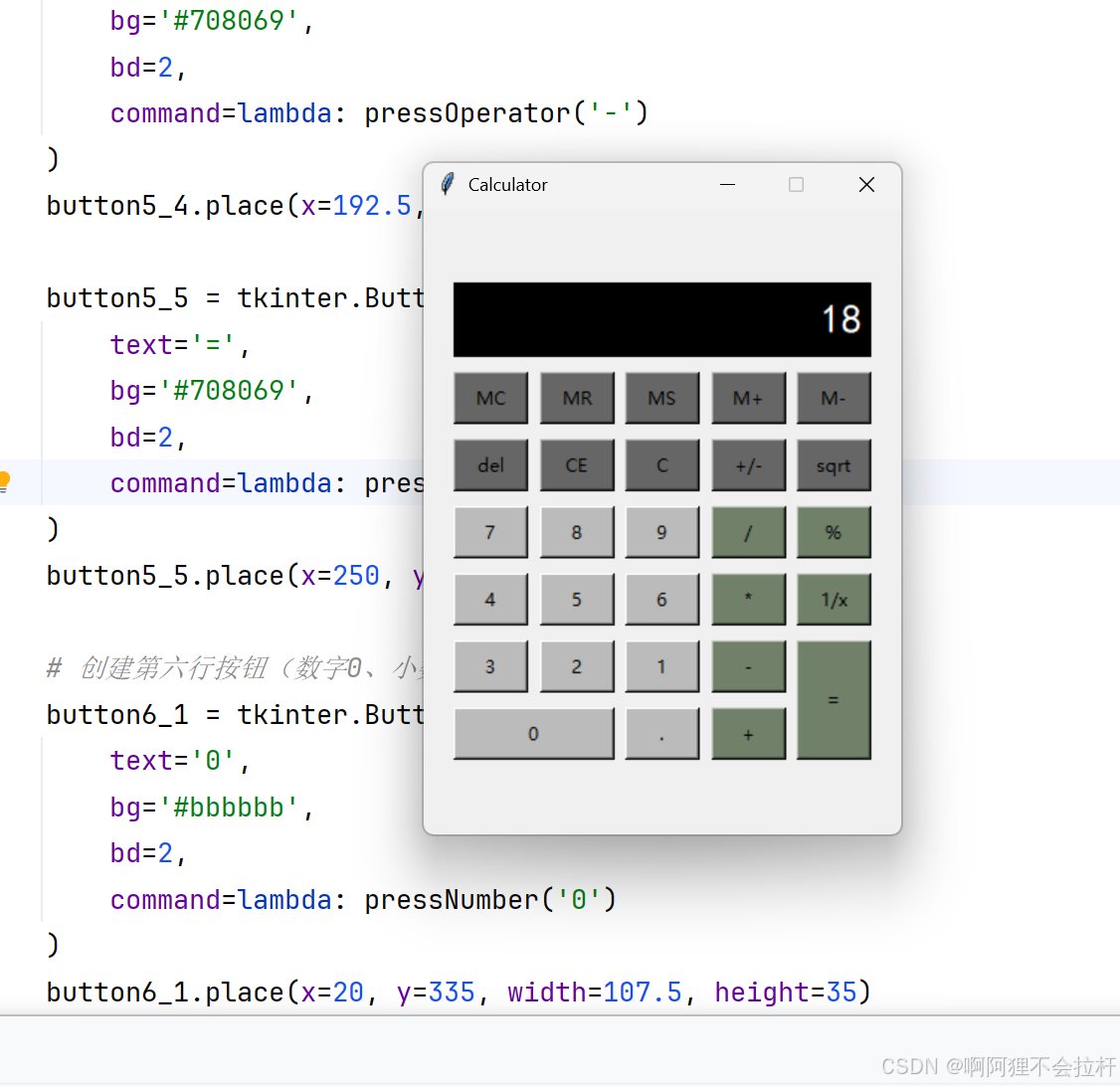Click digit 1 on the calculator
The width and height of the screenshot is (1120, 1086).
[662, 667]
